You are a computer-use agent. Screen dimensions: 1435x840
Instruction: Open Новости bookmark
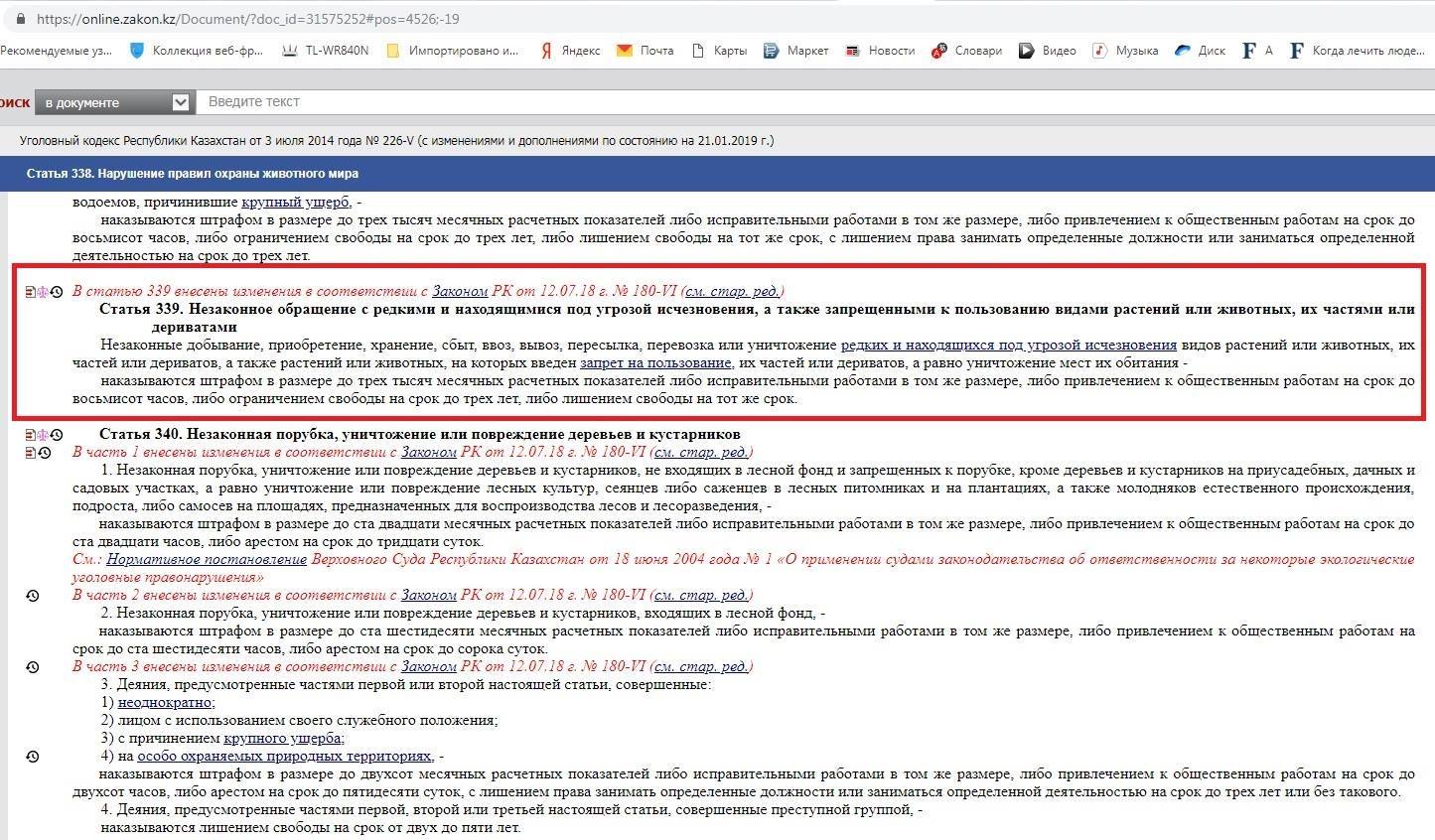[x=880, y=51]
